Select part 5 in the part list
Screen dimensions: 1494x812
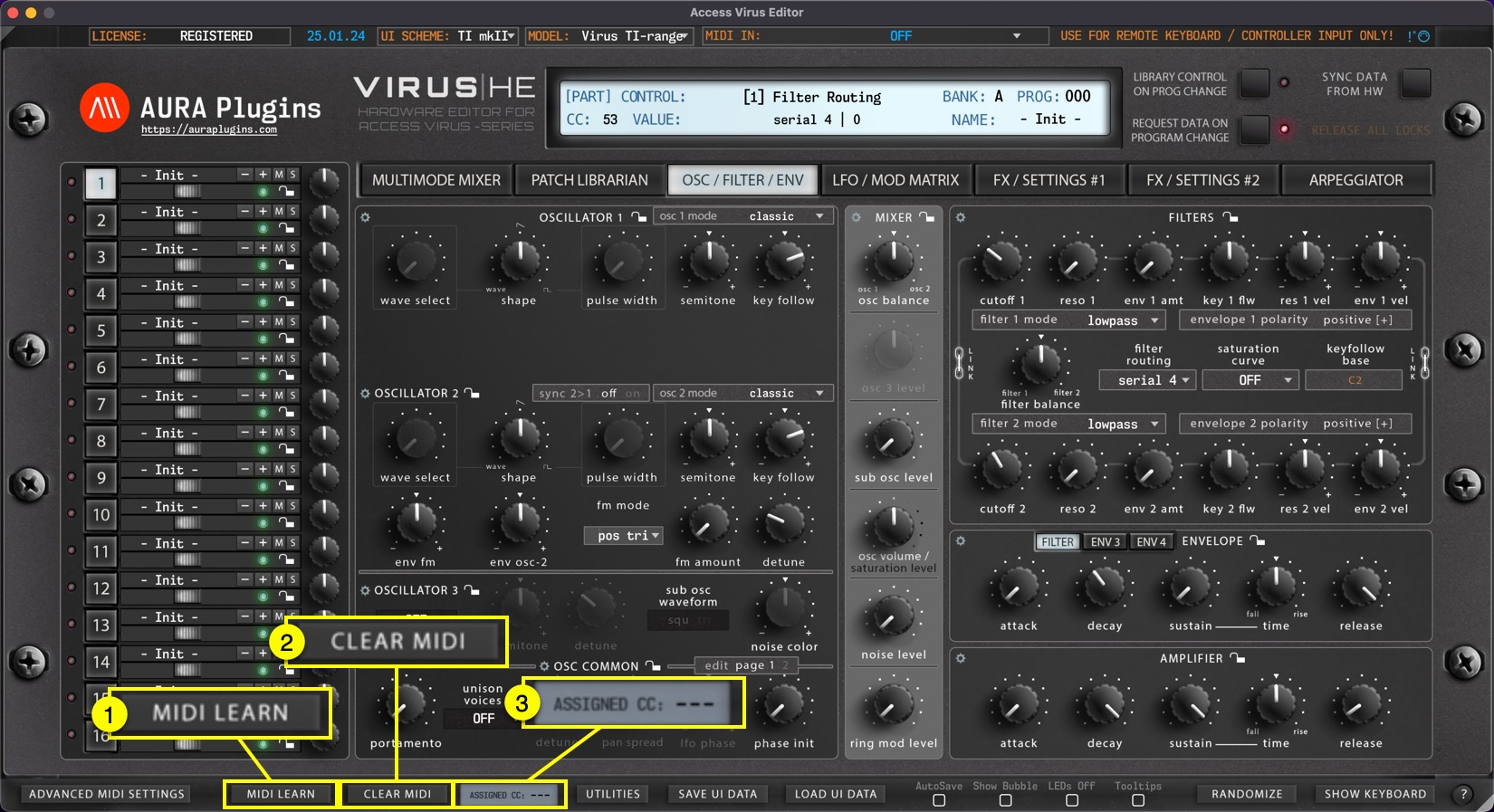click(101, 330)
